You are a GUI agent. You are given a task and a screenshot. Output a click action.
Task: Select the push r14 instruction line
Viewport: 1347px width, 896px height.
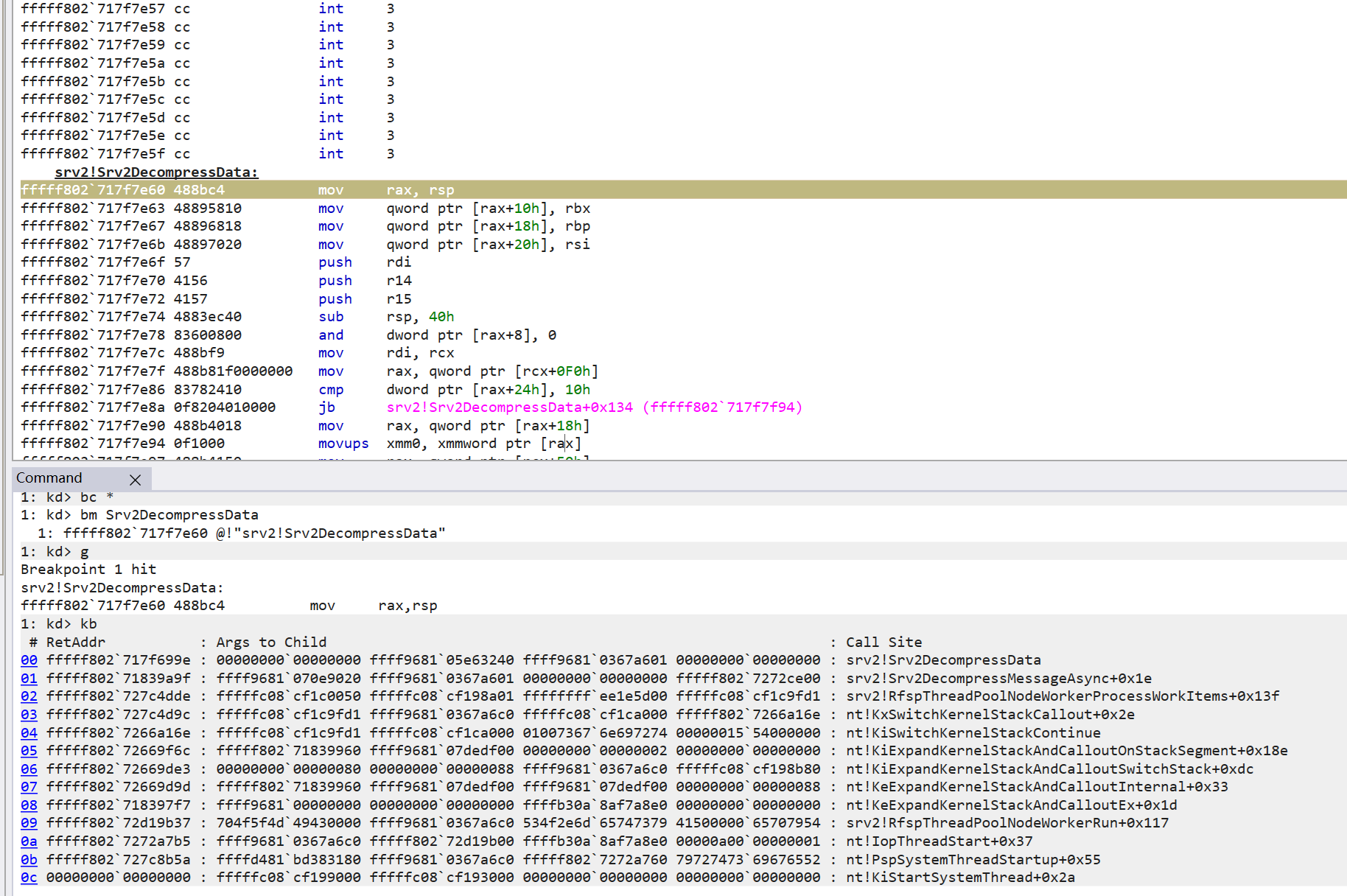(216, 281)
